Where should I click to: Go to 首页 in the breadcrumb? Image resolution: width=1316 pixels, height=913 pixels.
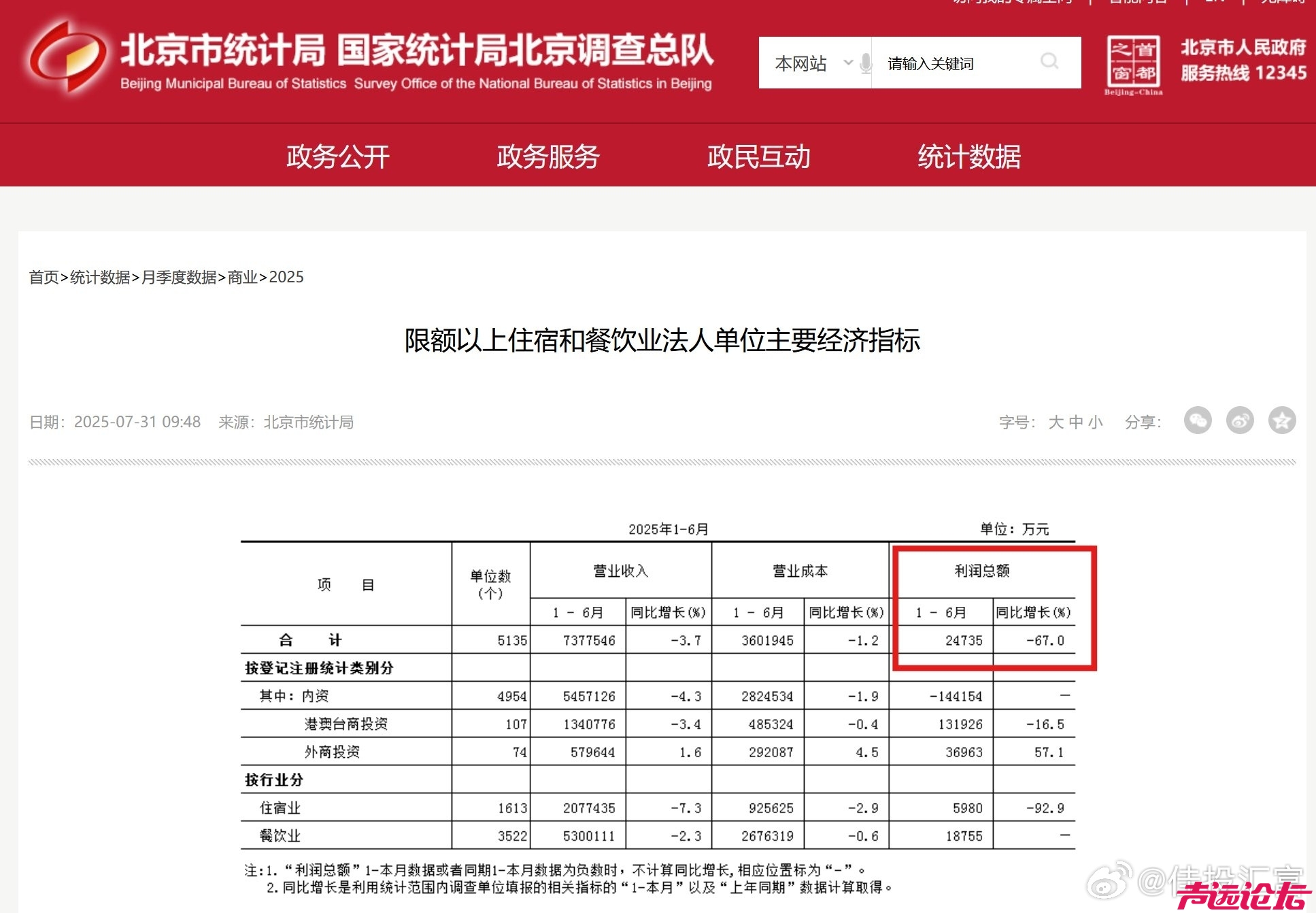(x=44, y=278)
